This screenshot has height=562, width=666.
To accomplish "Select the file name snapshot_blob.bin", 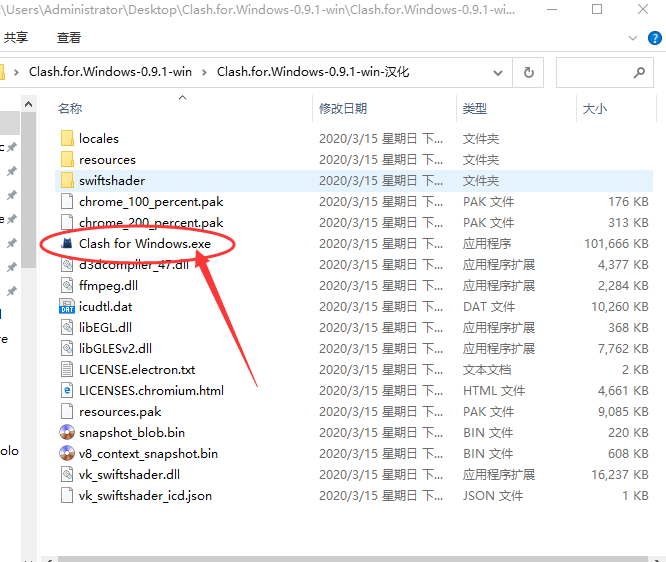I will [132, 432].
